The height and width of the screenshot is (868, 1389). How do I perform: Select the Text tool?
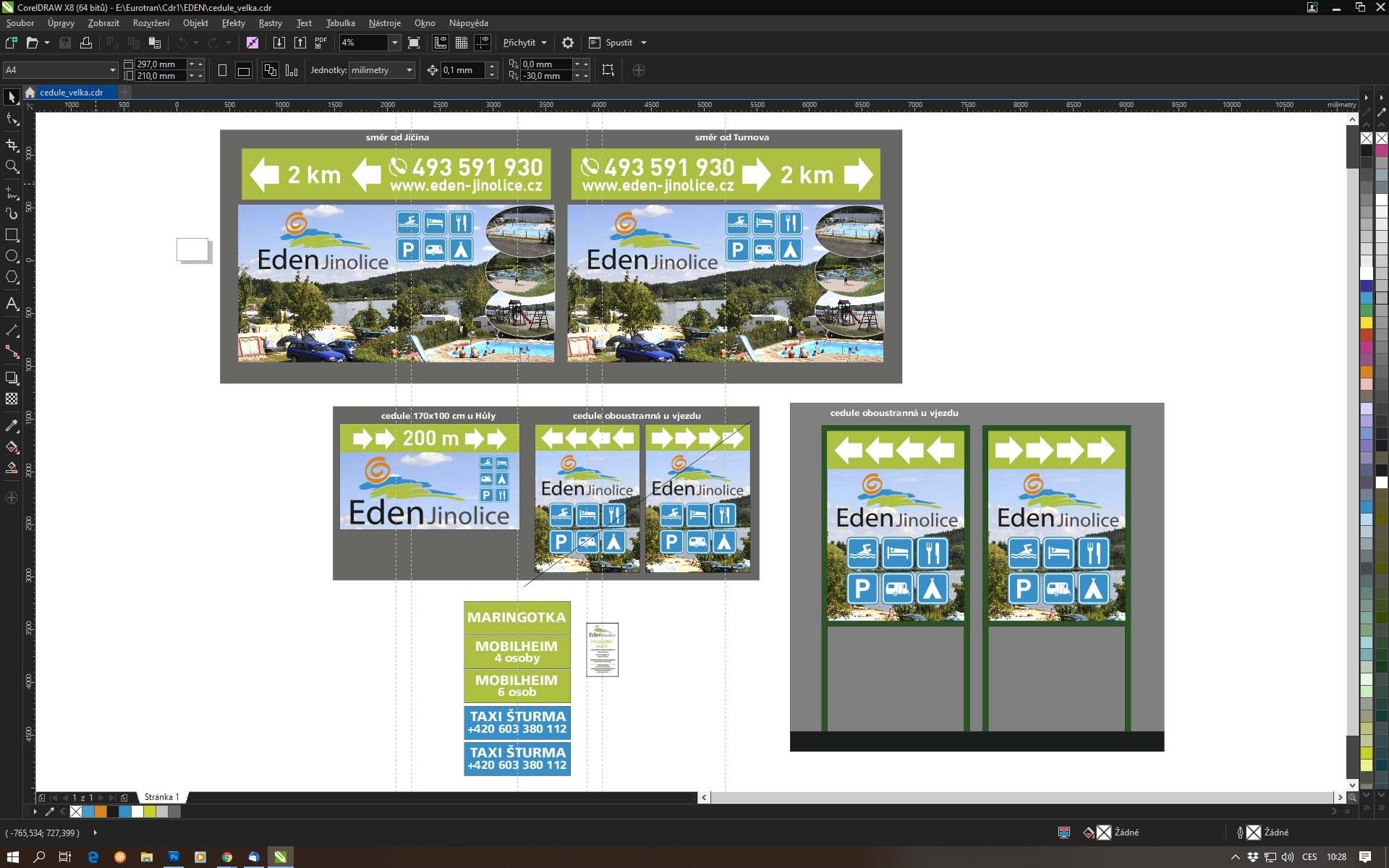[x=12, y=304]
